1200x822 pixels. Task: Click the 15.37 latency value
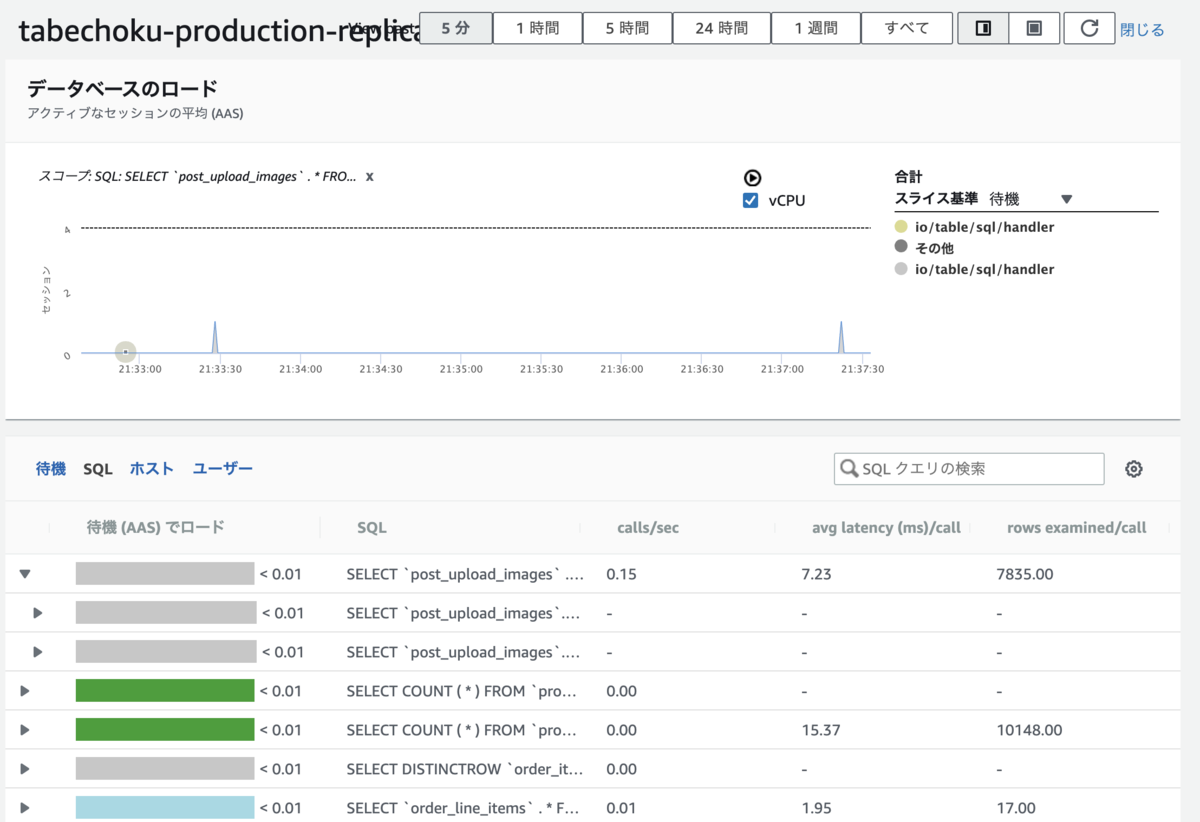[821, 730]
